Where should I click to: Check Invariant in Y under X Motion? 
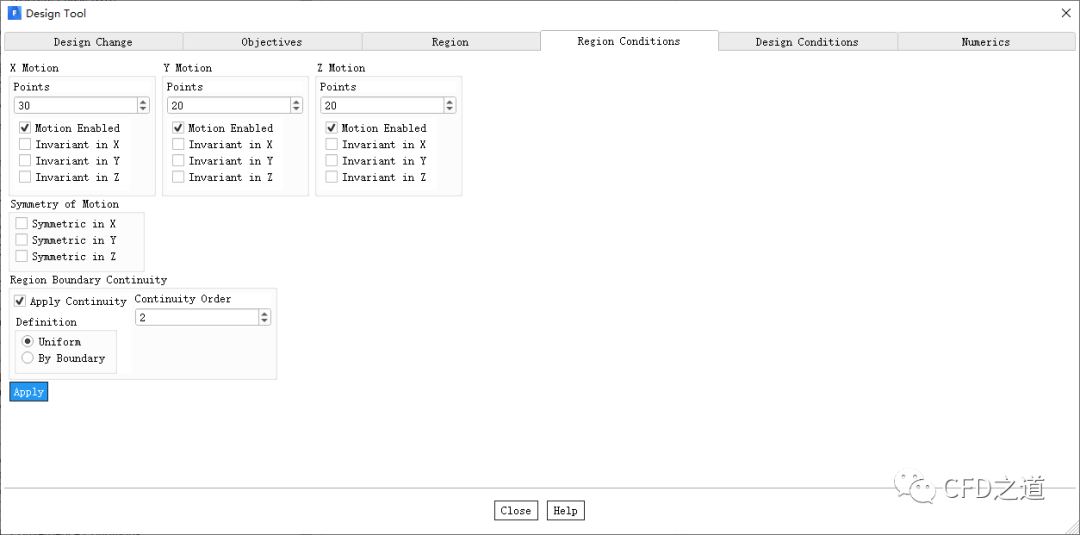tap(25, 161)
